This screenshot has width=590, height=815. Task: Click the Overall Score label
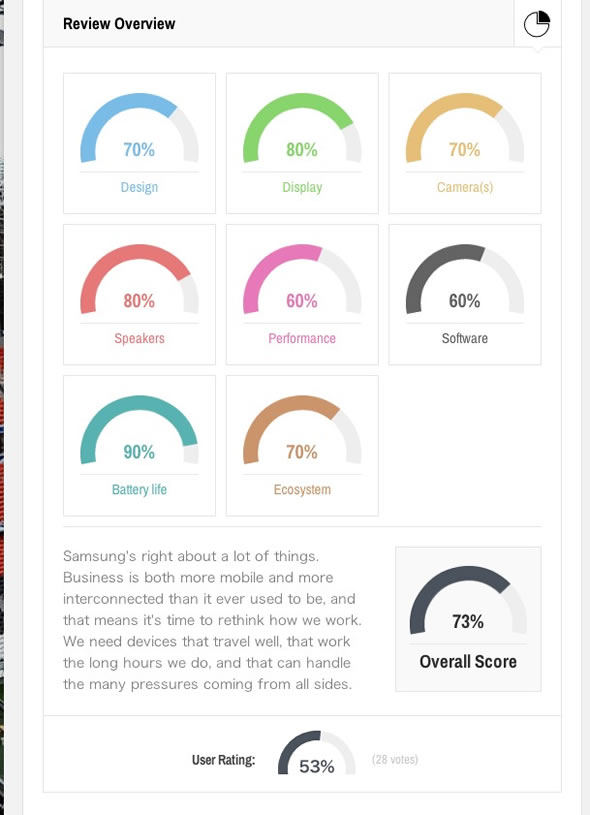[x=468, y=662]
